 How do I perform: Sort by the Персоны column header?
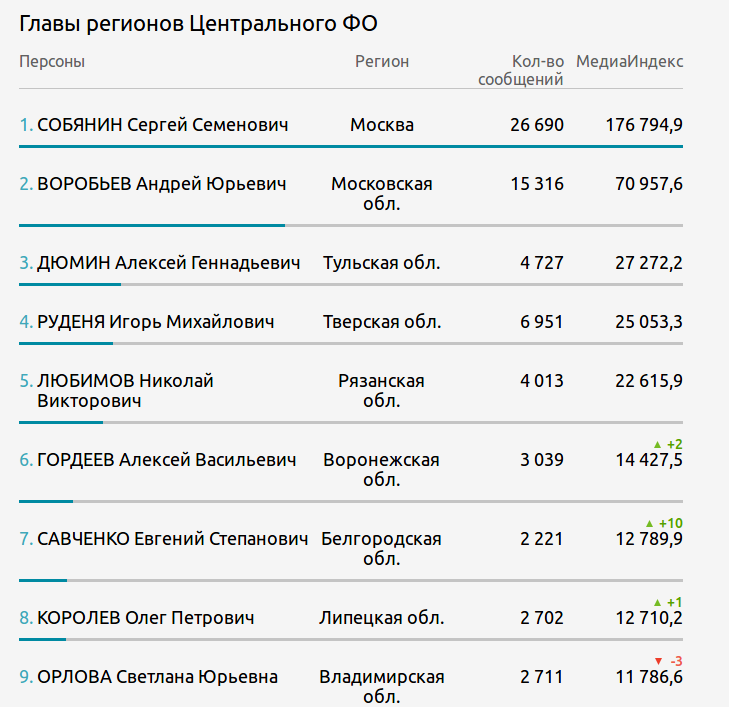(x=52, y=62)
